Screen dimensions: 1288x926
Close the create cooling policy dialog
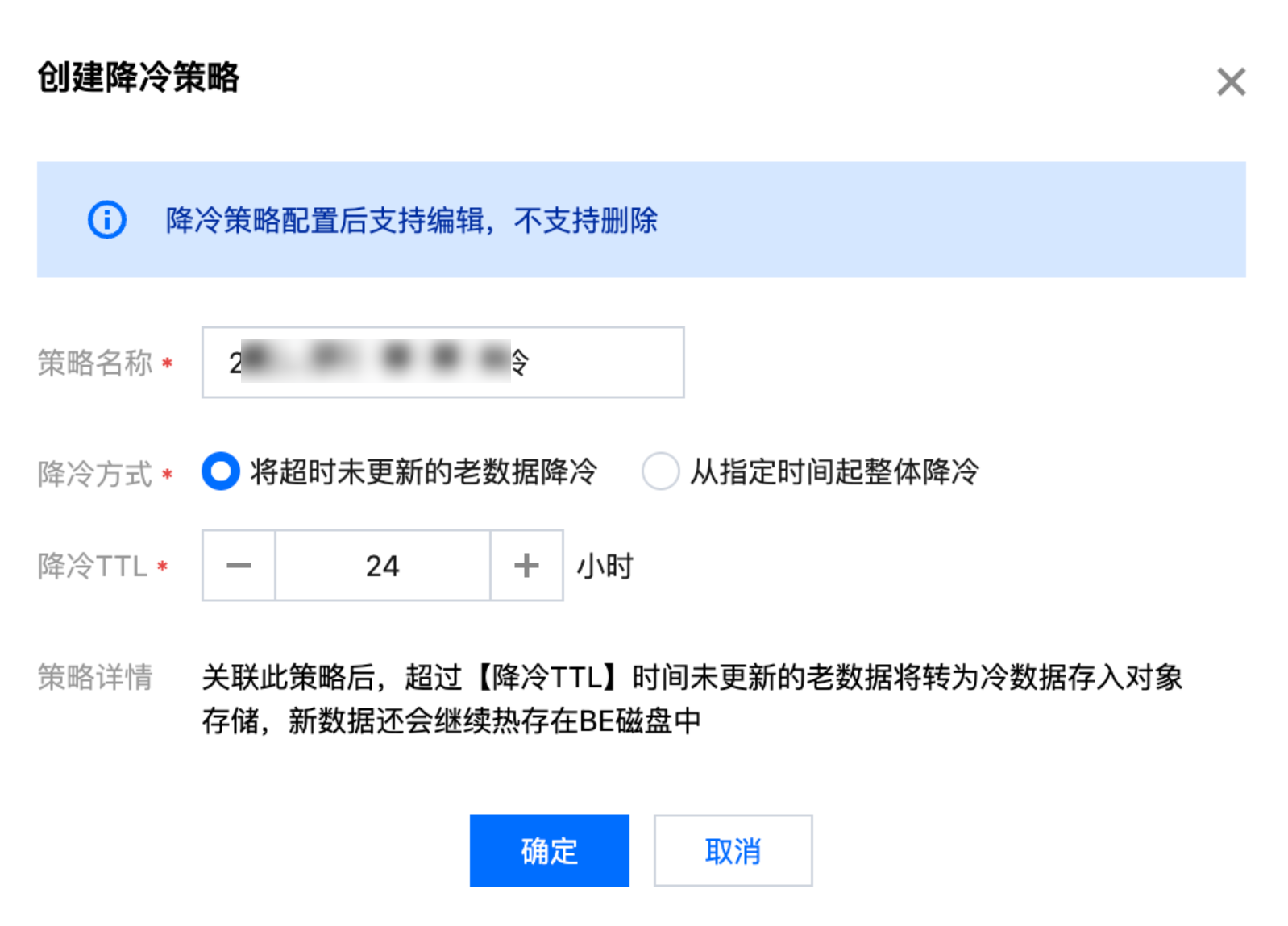coord(1230,82)
